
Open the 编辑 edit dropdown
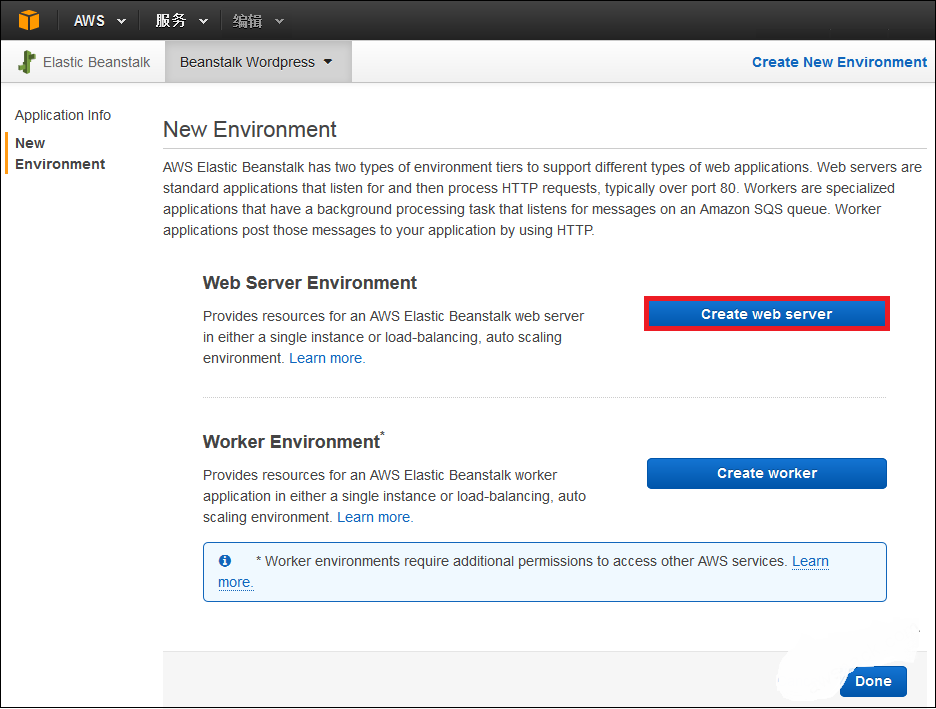tap(258, 20)
